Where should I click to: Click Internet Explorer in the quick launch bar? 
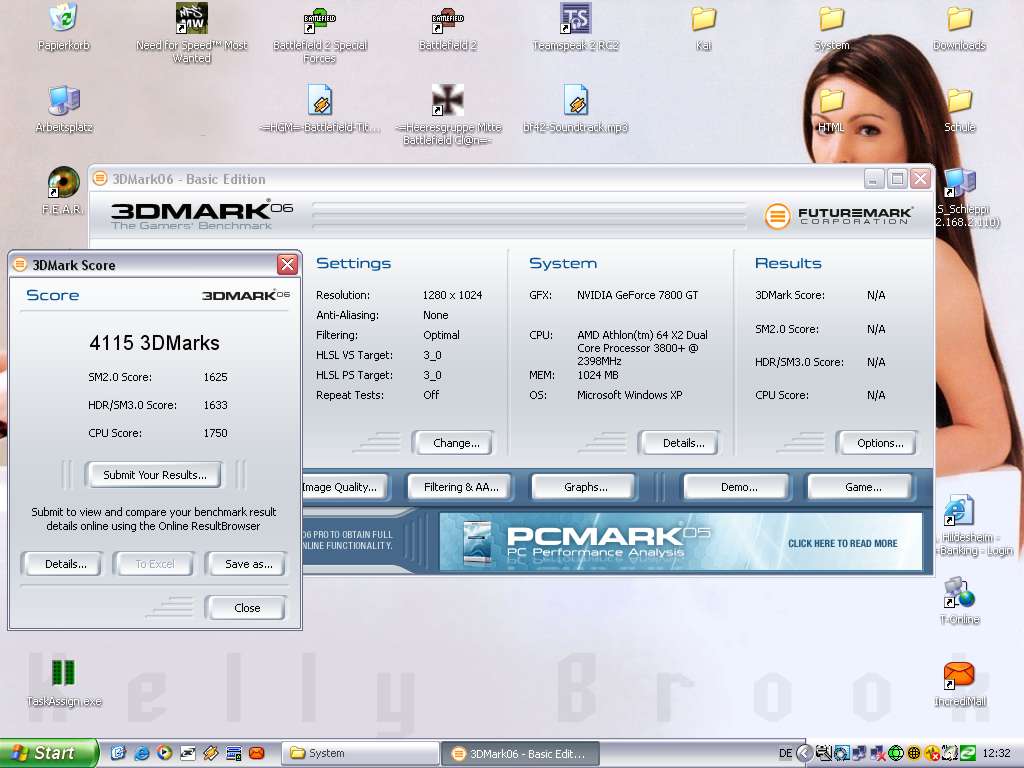click(142, 753)
